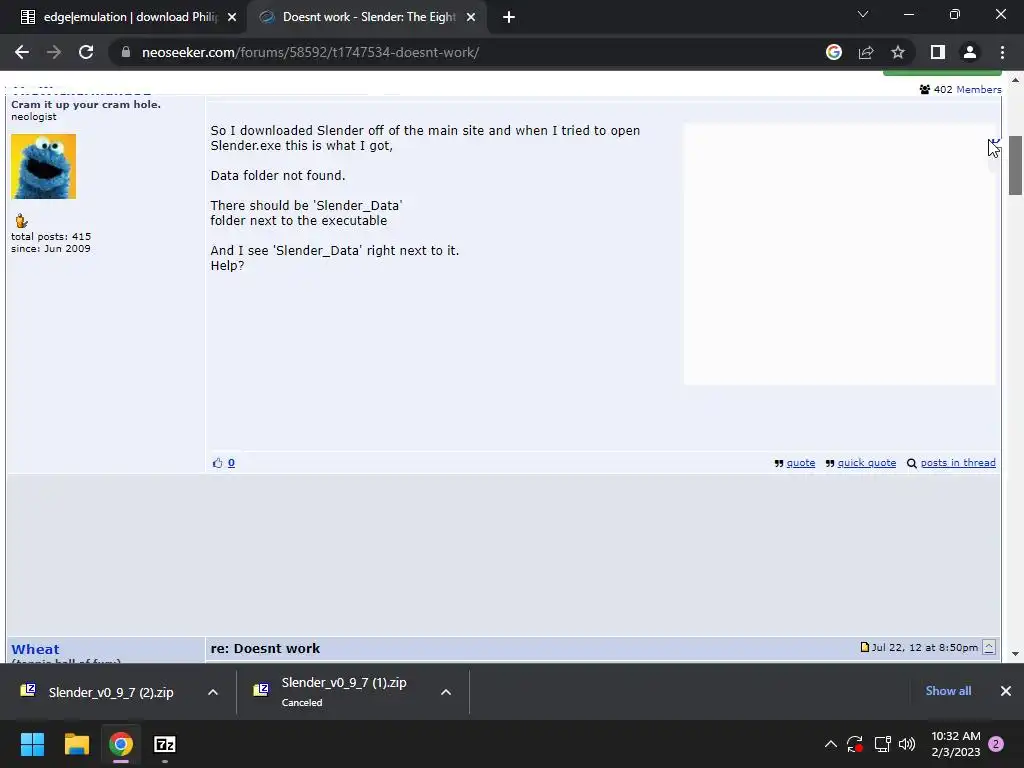Click the grayed forward navigation arrow

(x=54, y=52)
